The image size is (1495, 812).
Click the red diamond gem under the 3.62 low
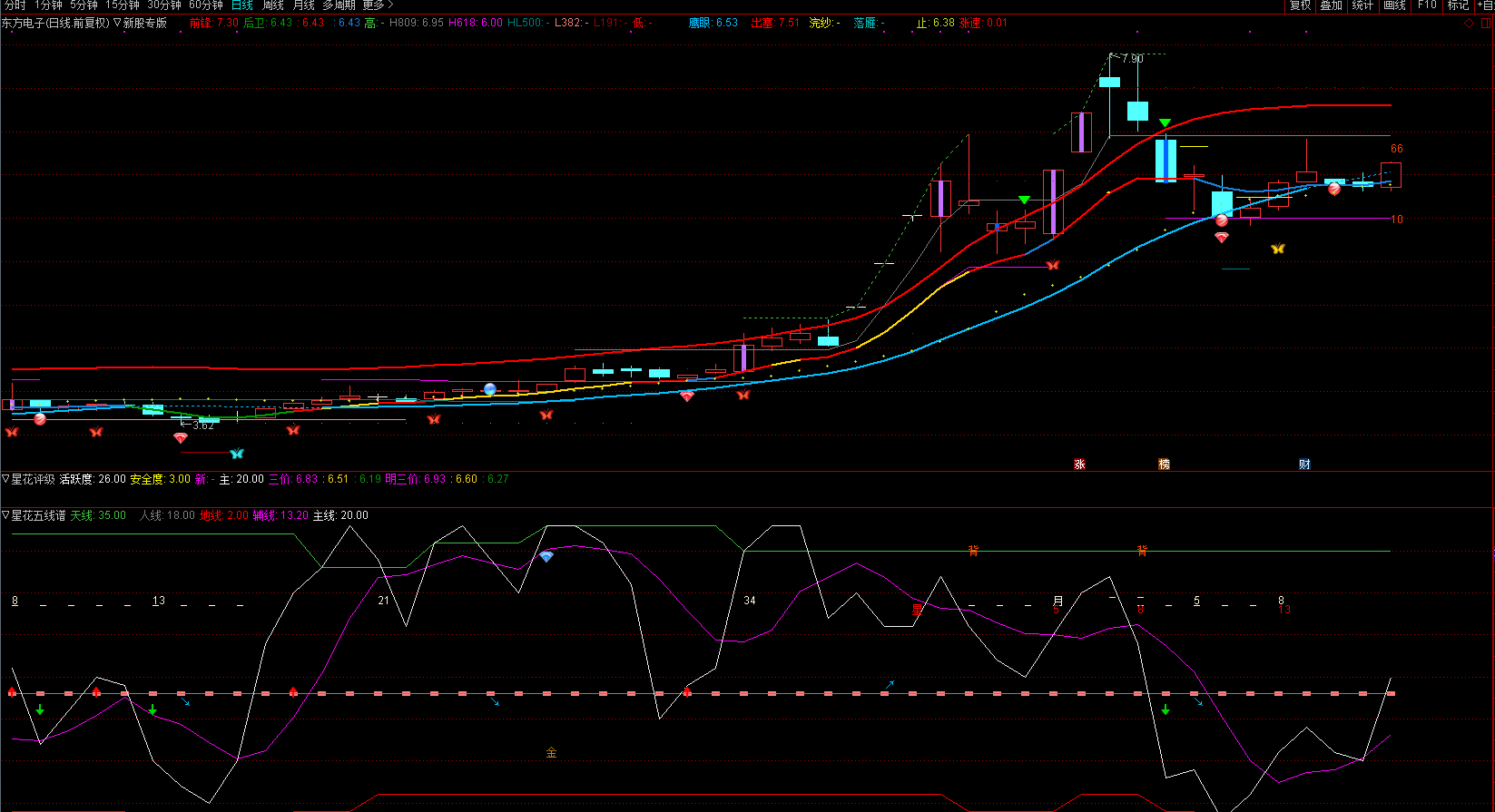pyautogui.click(x=181, y=437)
